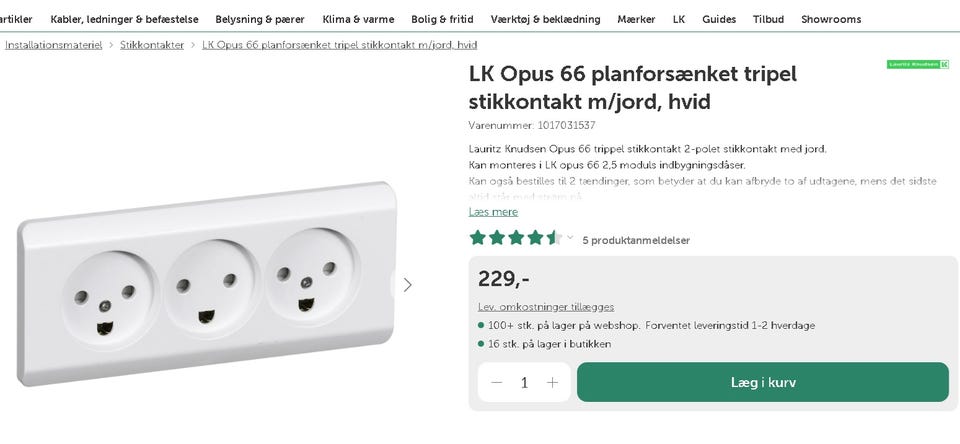Click the star rating icons
This screenshot has height=444, width=960.
[515, 238]
